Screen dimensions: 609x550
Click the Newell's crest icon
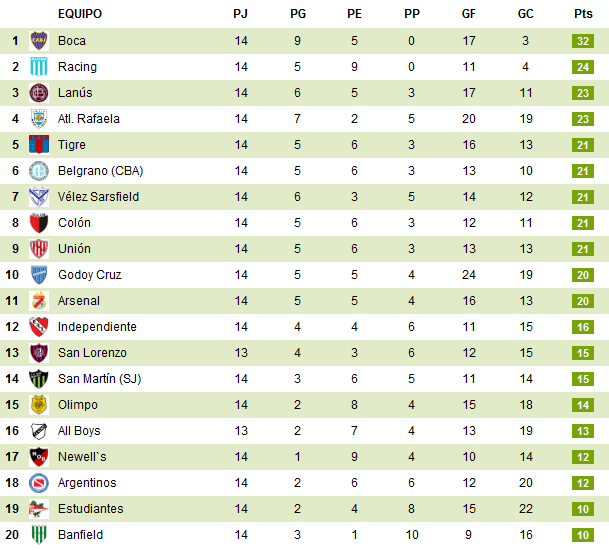pyautogui.click(x=39, y=457)
